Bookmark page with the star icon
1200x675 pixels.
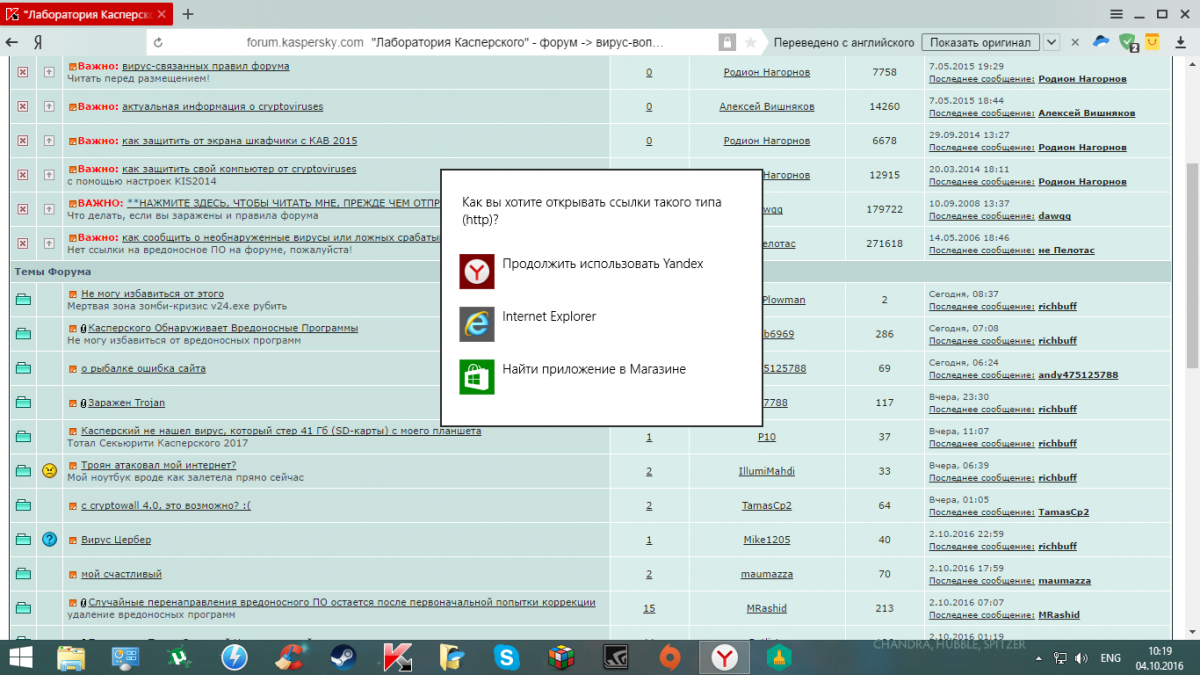pos(750,43)
